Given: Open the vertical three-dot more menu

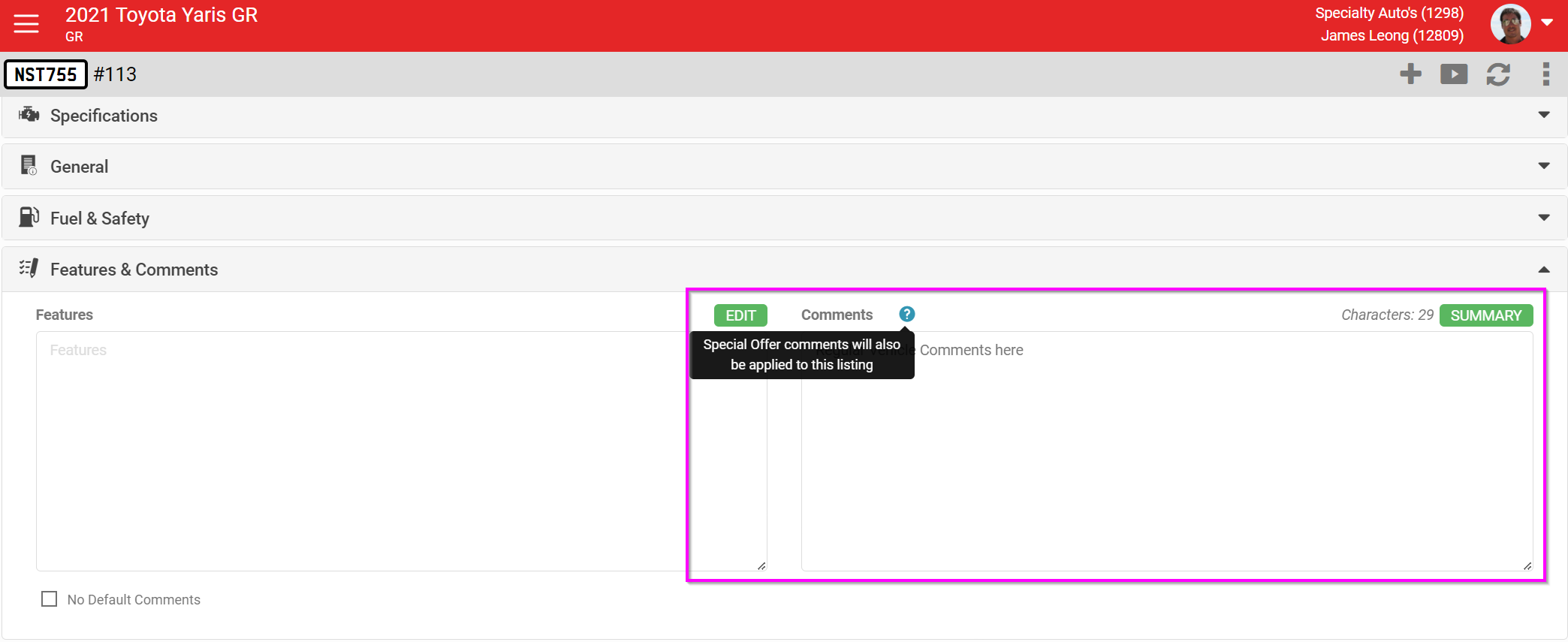Looking at the screenshot, I should (1545, 74).
